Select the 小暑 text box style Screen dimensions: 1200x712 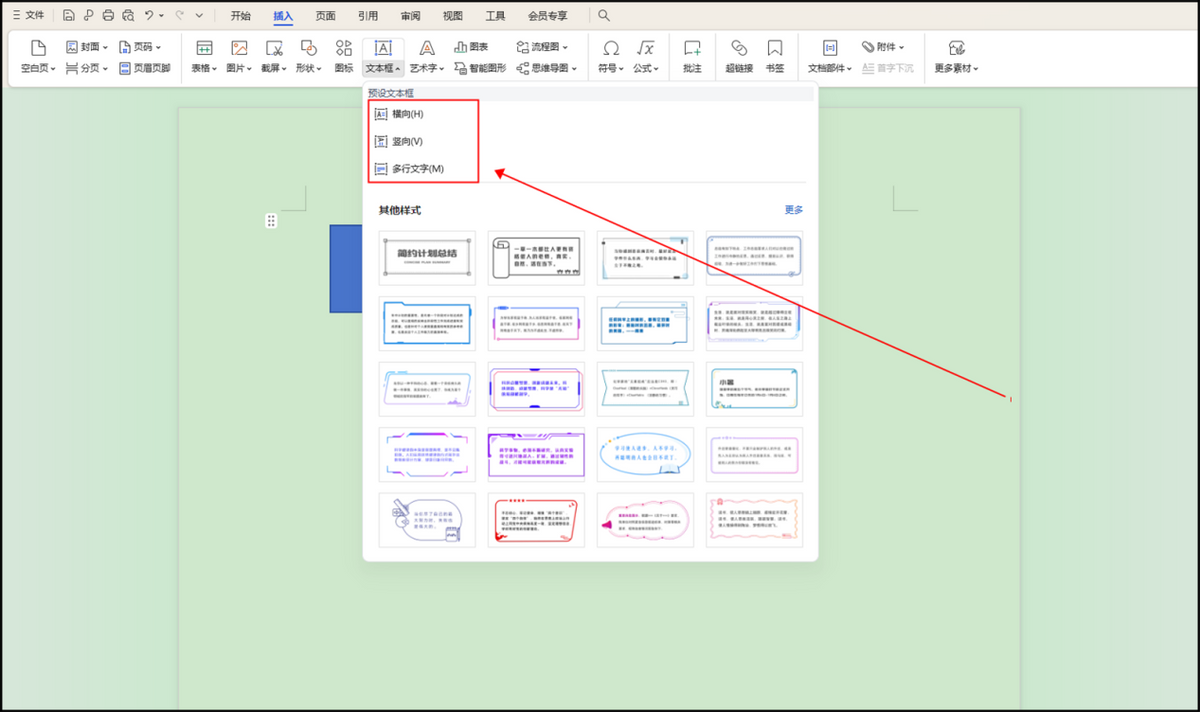[753, 389]
